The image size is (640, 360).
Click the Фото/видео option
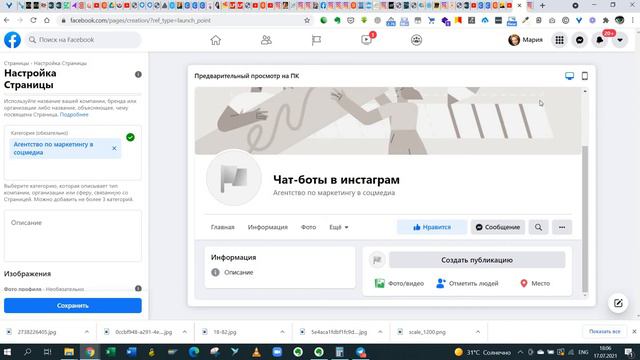point(399,283)
